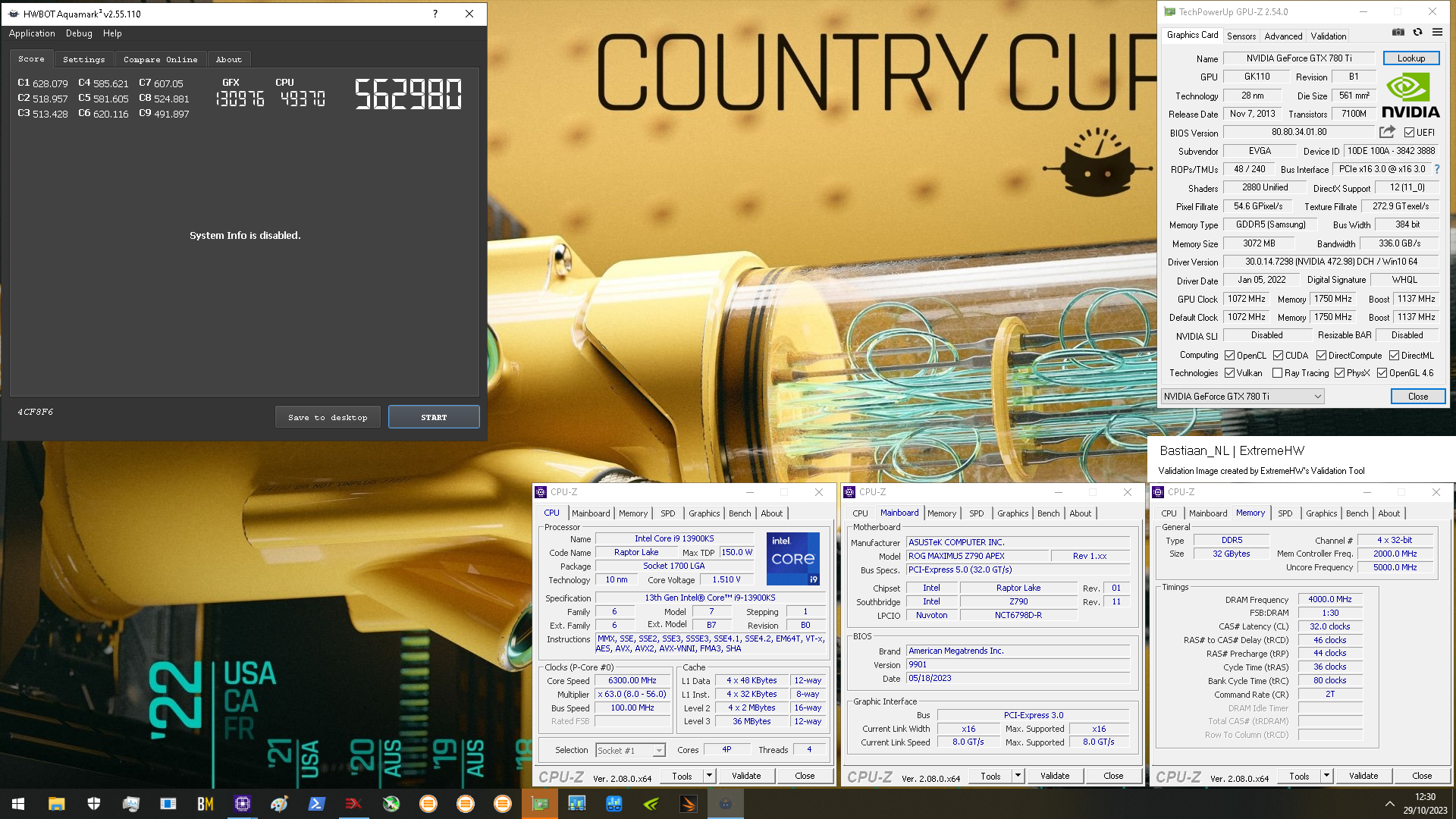The image size is (1456, 819).
Task: Open the Bench tab in CPU-Z CPU window
Action: point(739,513)
